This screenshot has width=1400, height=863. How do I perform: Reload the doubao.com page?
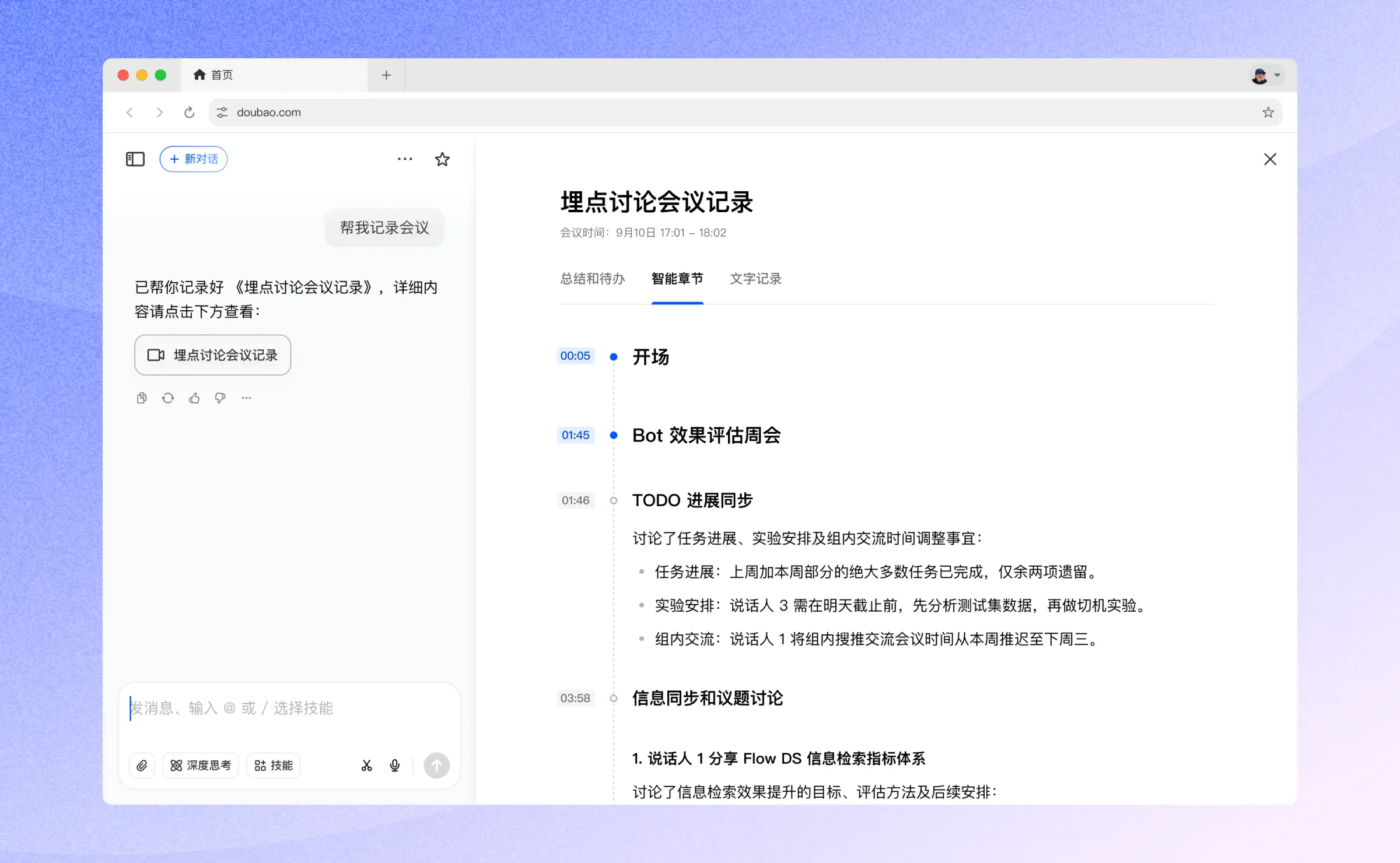tap(189, 113)
